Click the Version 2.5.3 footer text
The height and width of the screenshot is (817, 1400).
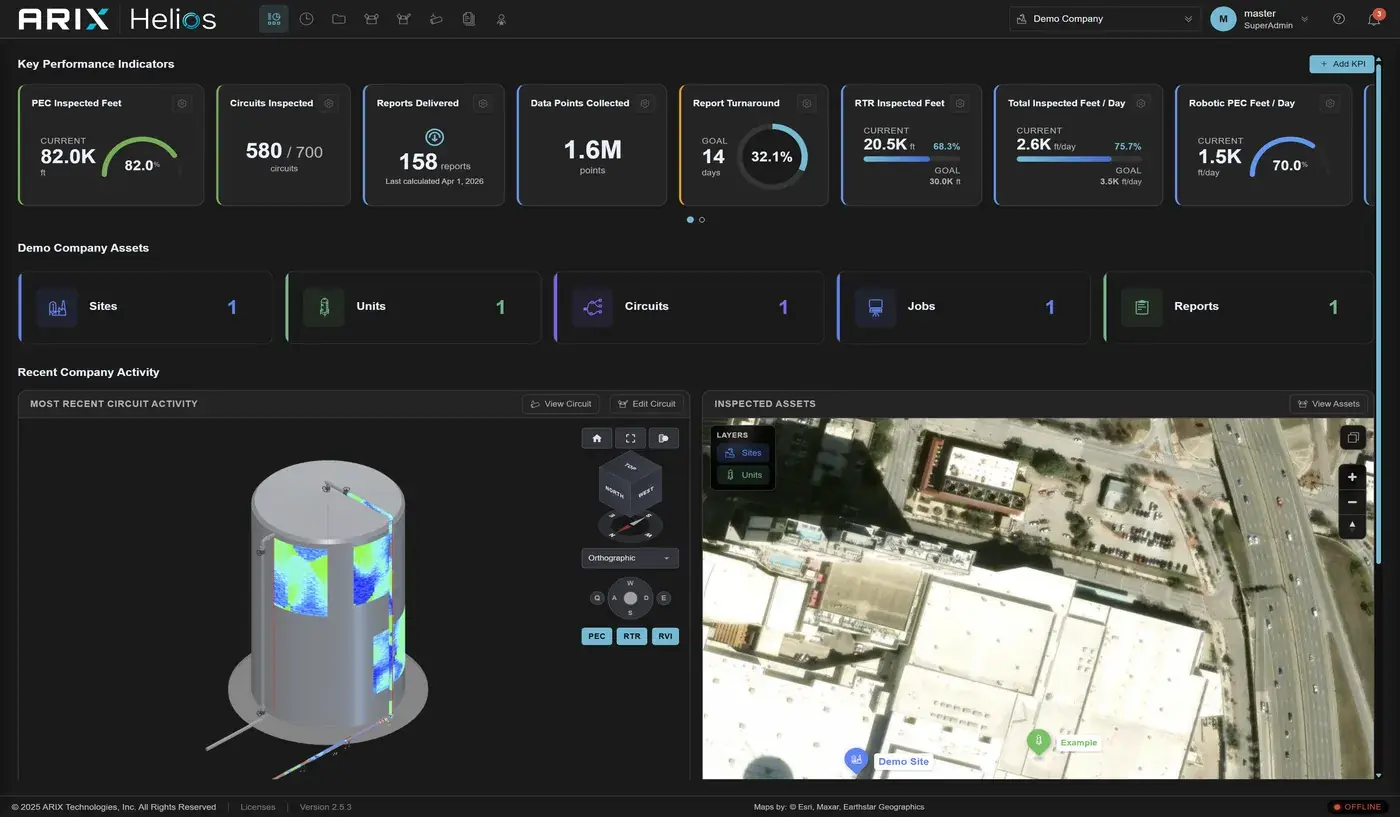[326, 807]
